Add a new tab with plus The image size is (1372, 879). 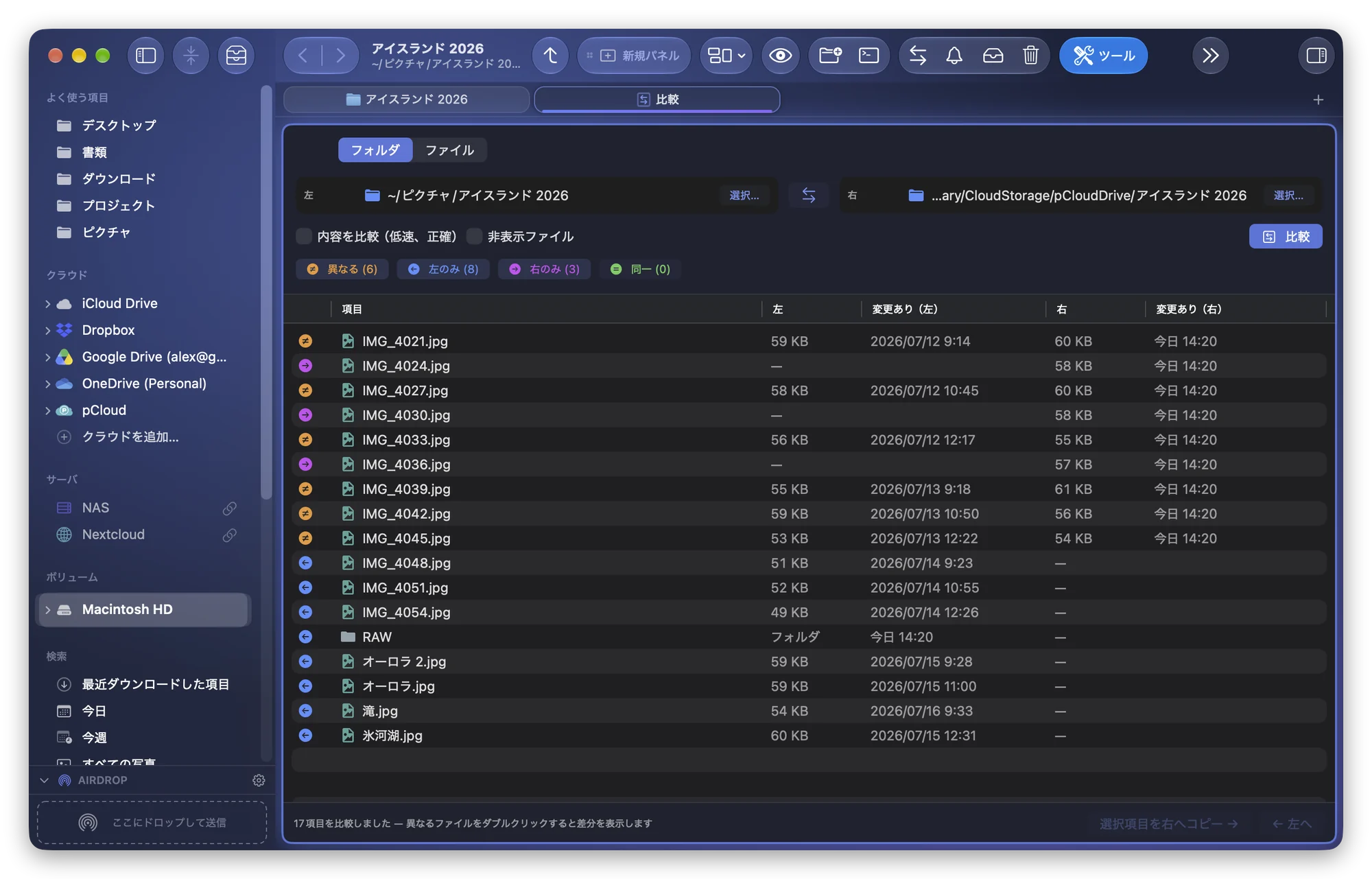pyautogui.click(x=1318, y=100)
